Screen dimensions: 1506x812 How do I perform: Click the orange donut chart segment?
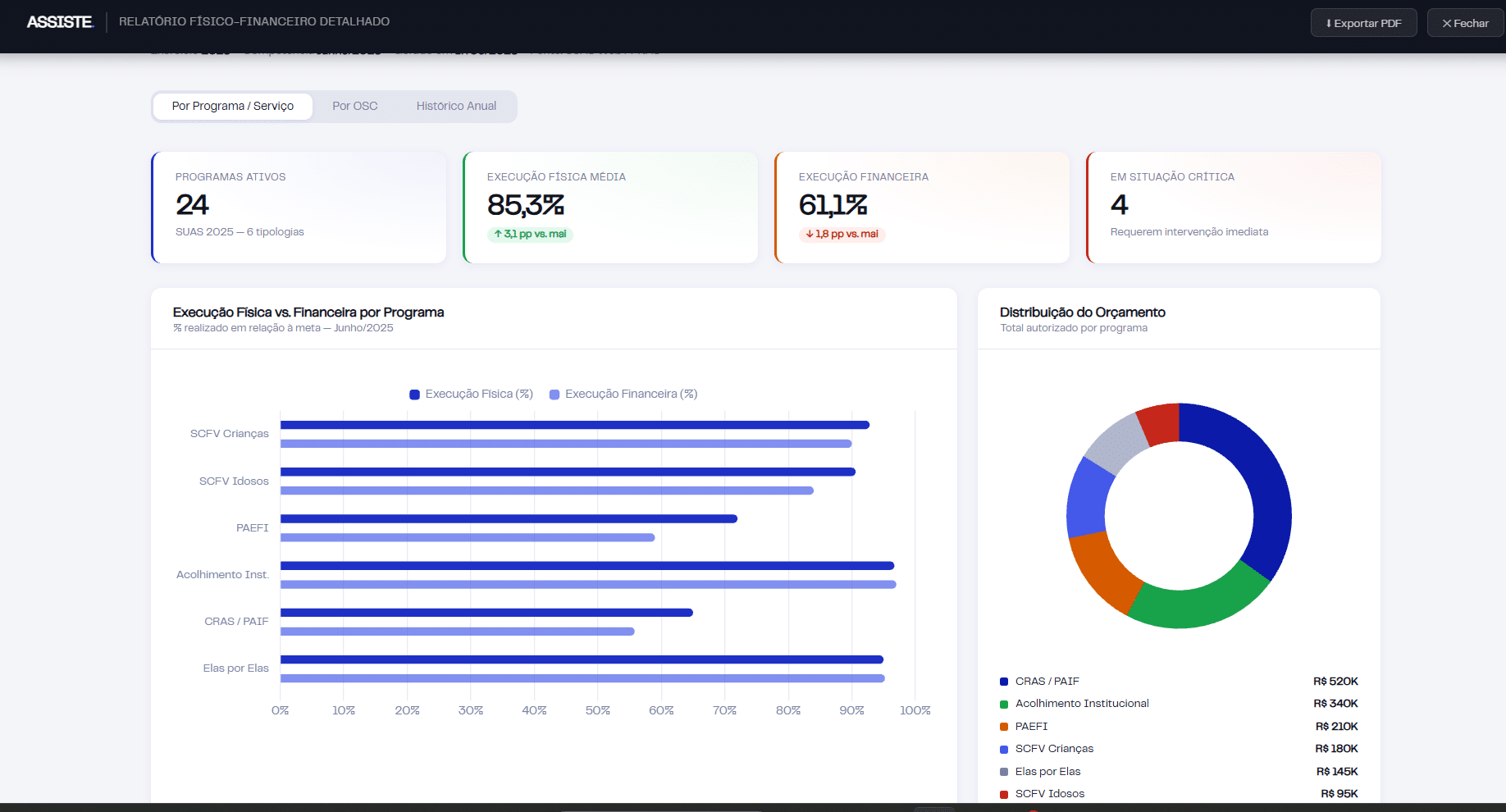point(1102,571)
